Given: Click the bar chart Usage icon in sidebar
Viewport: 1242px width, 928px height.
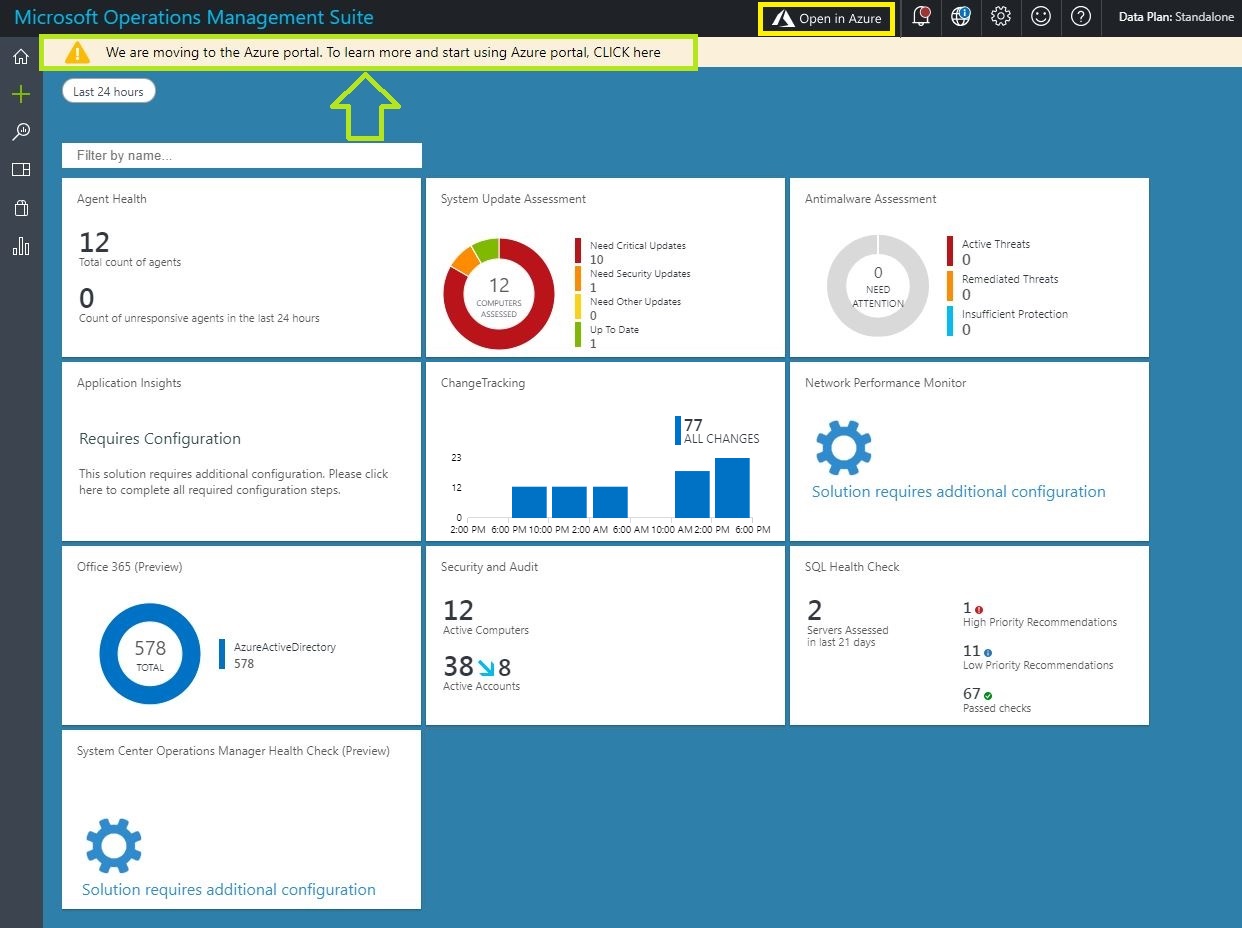Looking at the screenshot, I should pos(21,246).
